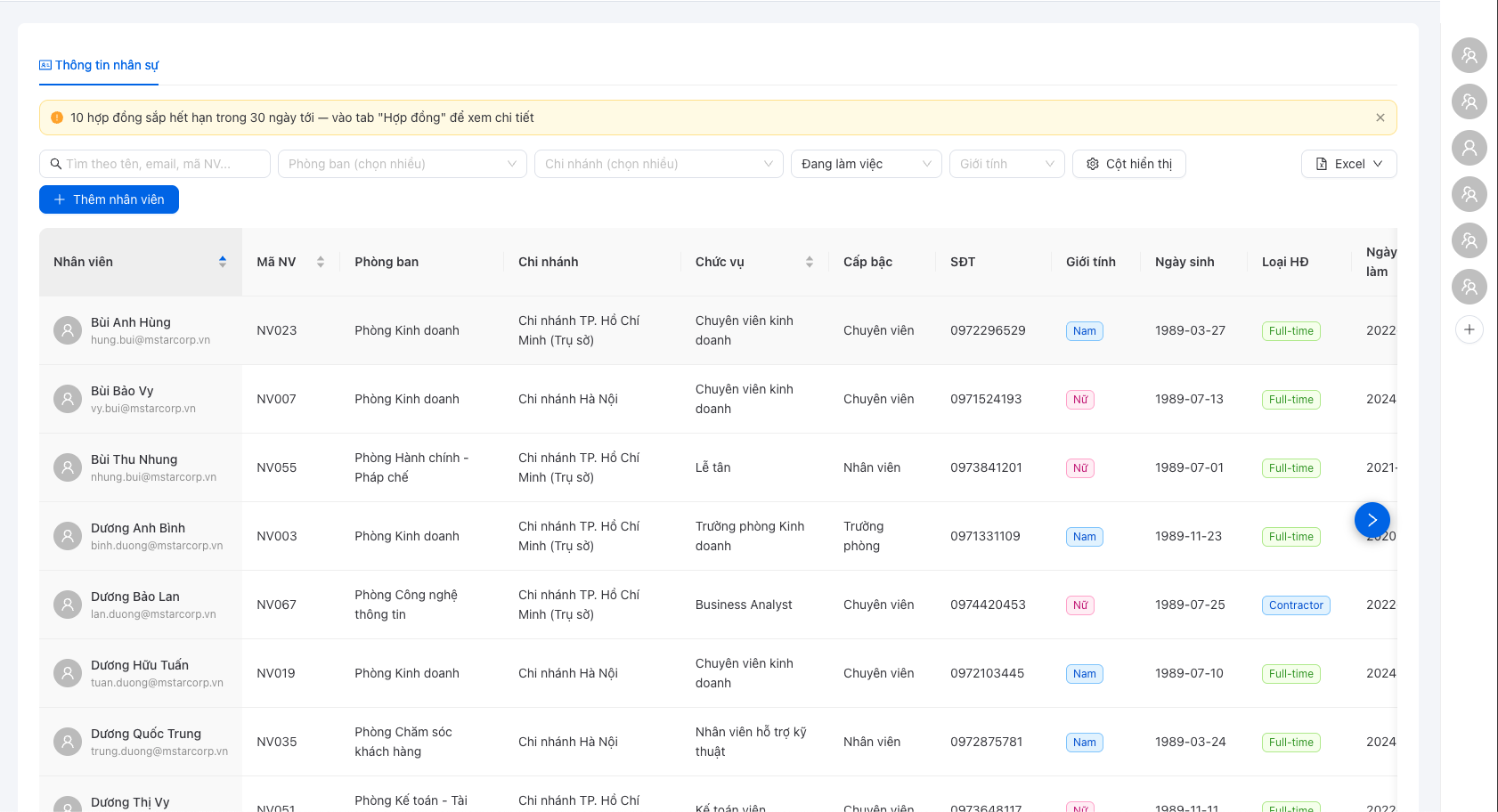Click Dương Bảo Lan's avatar
The image size is (1498, 812).
coord(68,605)
